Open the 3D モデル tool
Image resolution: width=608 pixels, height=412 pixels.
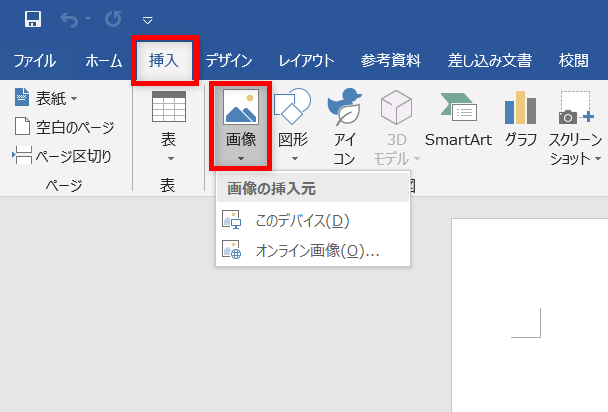point(397,125)
